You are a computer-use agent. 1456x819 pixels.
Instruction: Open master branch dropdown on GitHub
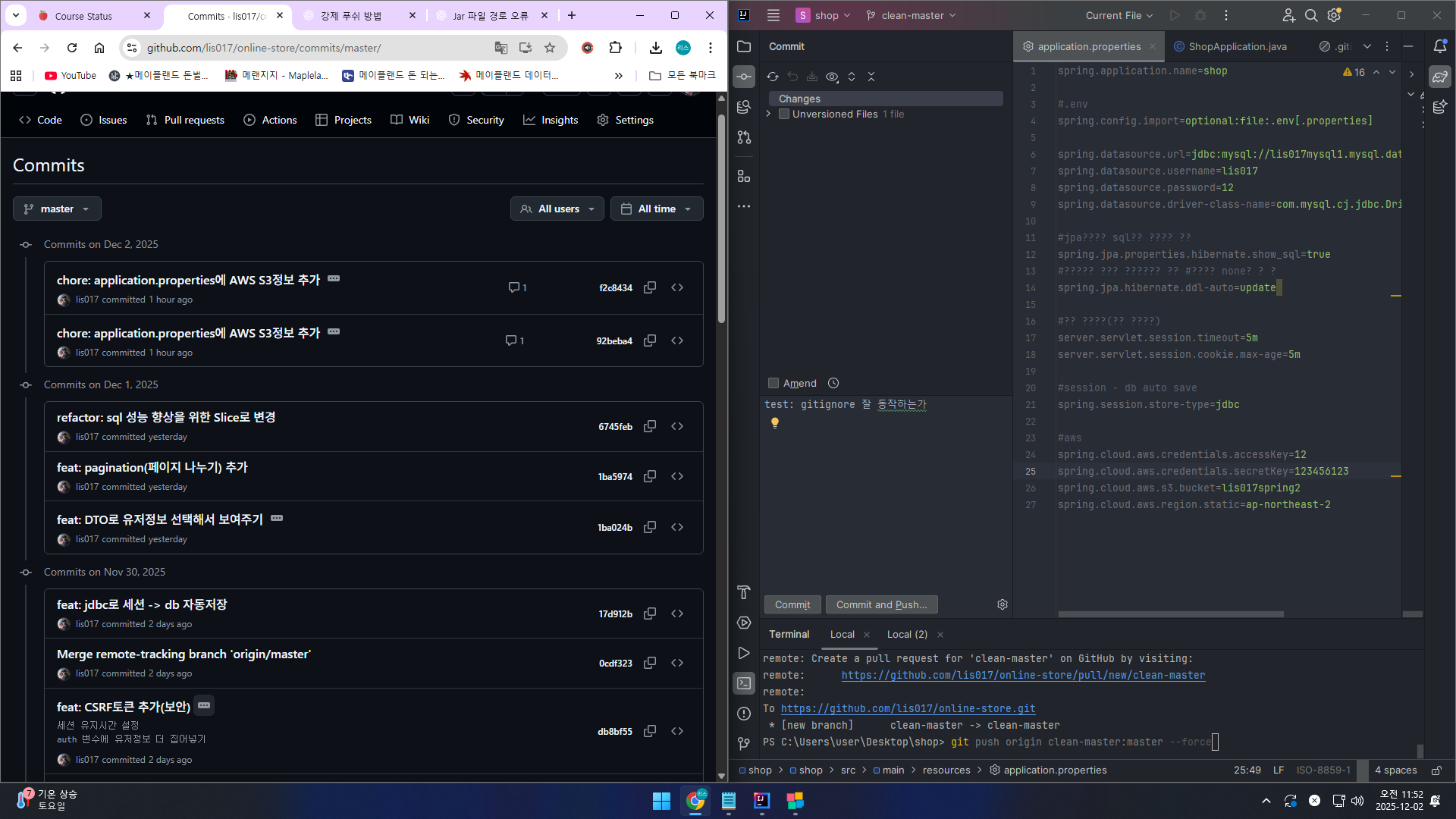[x=57, y=209]
